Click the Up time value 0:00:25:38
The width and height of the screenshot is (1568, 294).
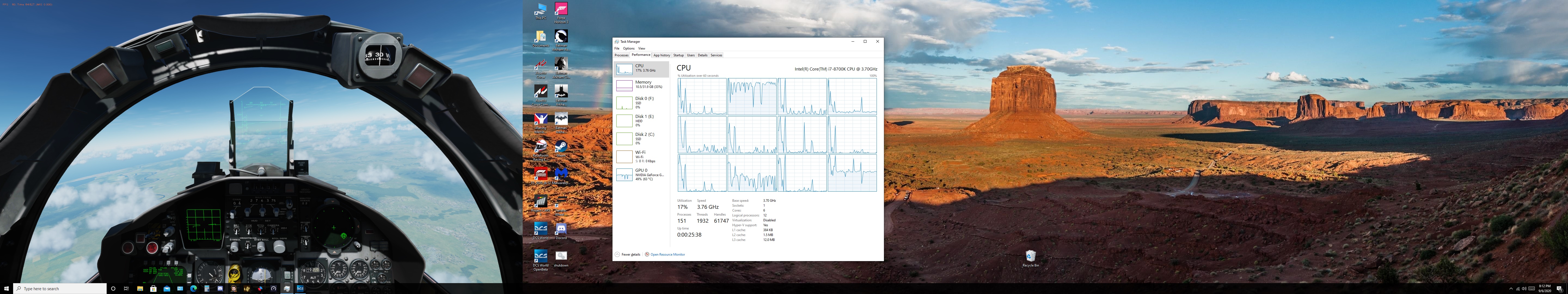click(689, 234)
